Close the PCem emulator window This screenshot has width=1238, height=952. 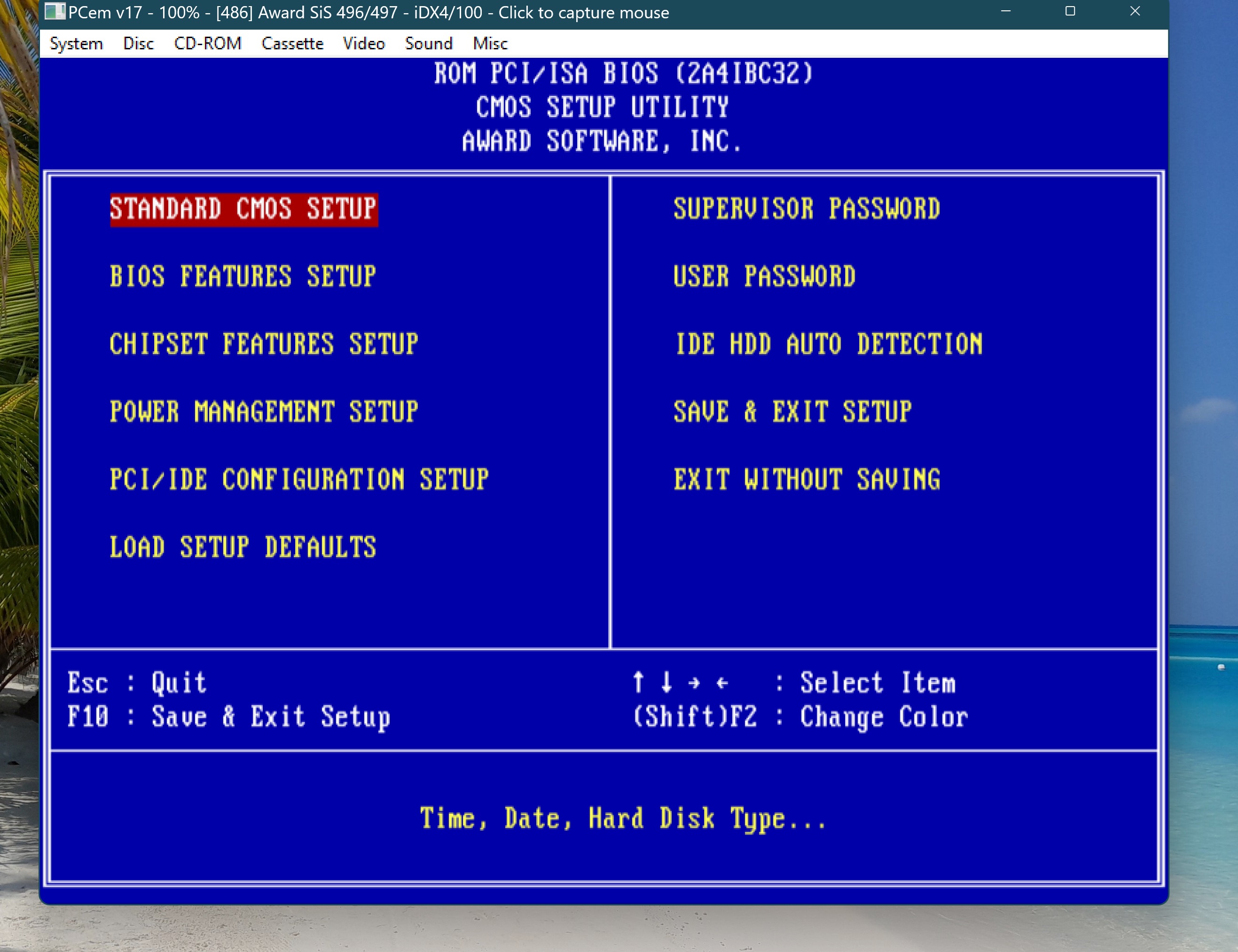tap(1135, 11)
